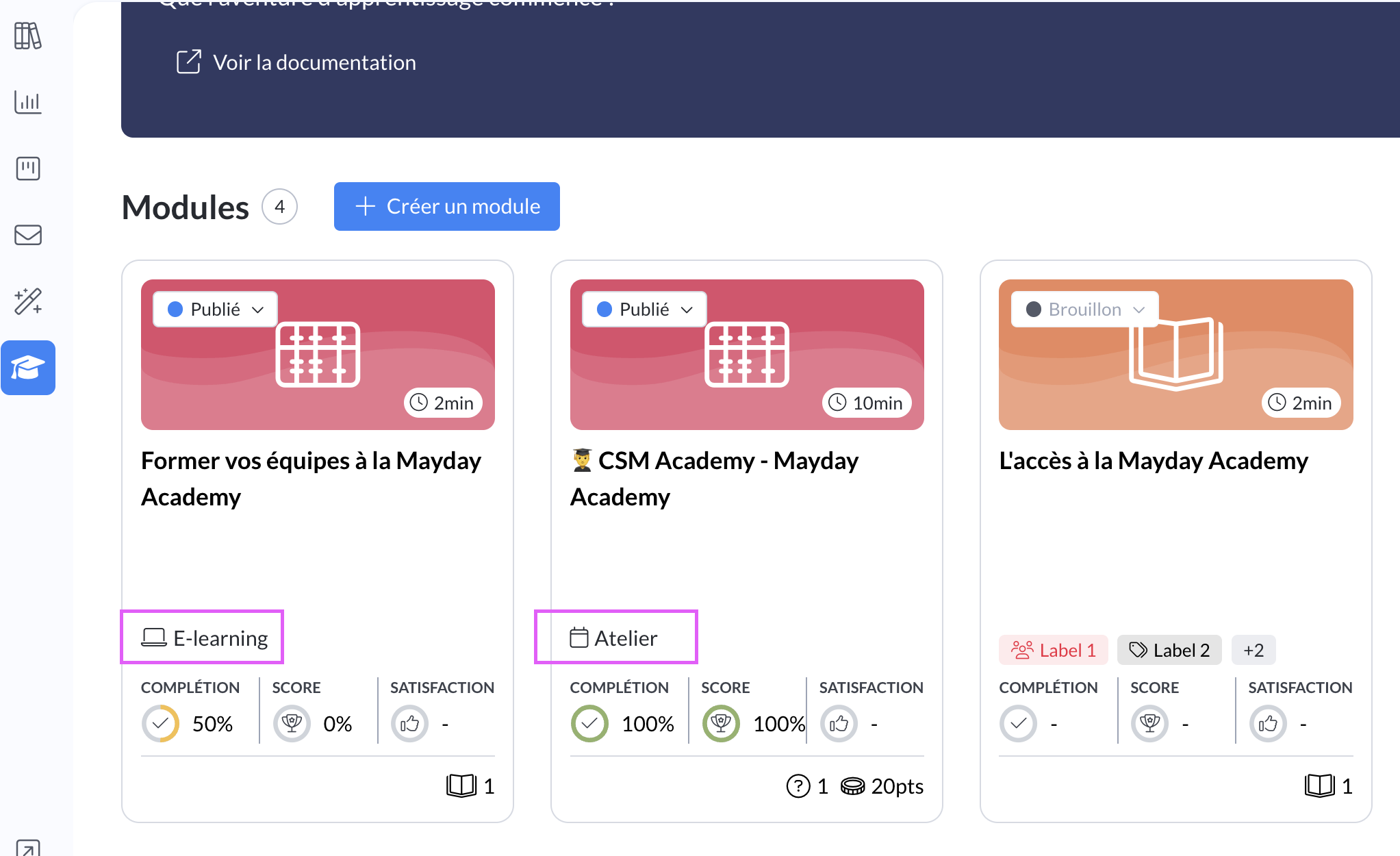Viewport: 1400px width, 856px height.
Task: Open the Brouillon status dropdown
Action: pos(1084,310)
